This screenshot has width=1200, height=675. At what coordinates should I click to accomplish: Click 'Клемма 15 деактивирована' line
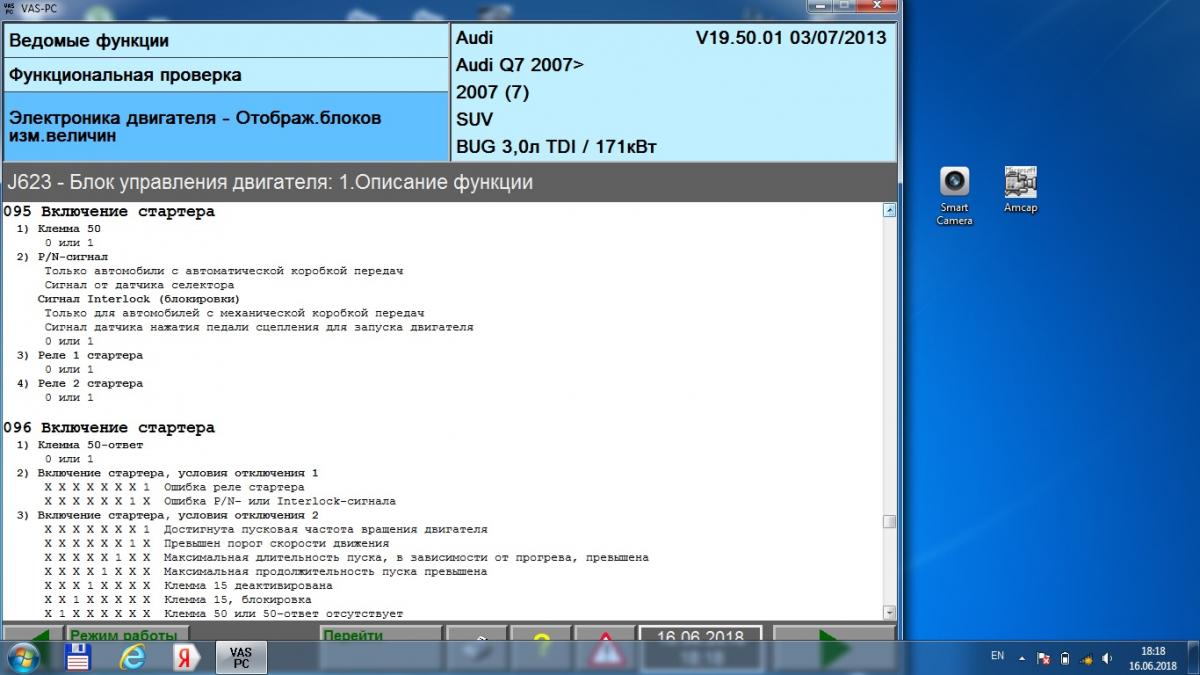click(248, 585)
